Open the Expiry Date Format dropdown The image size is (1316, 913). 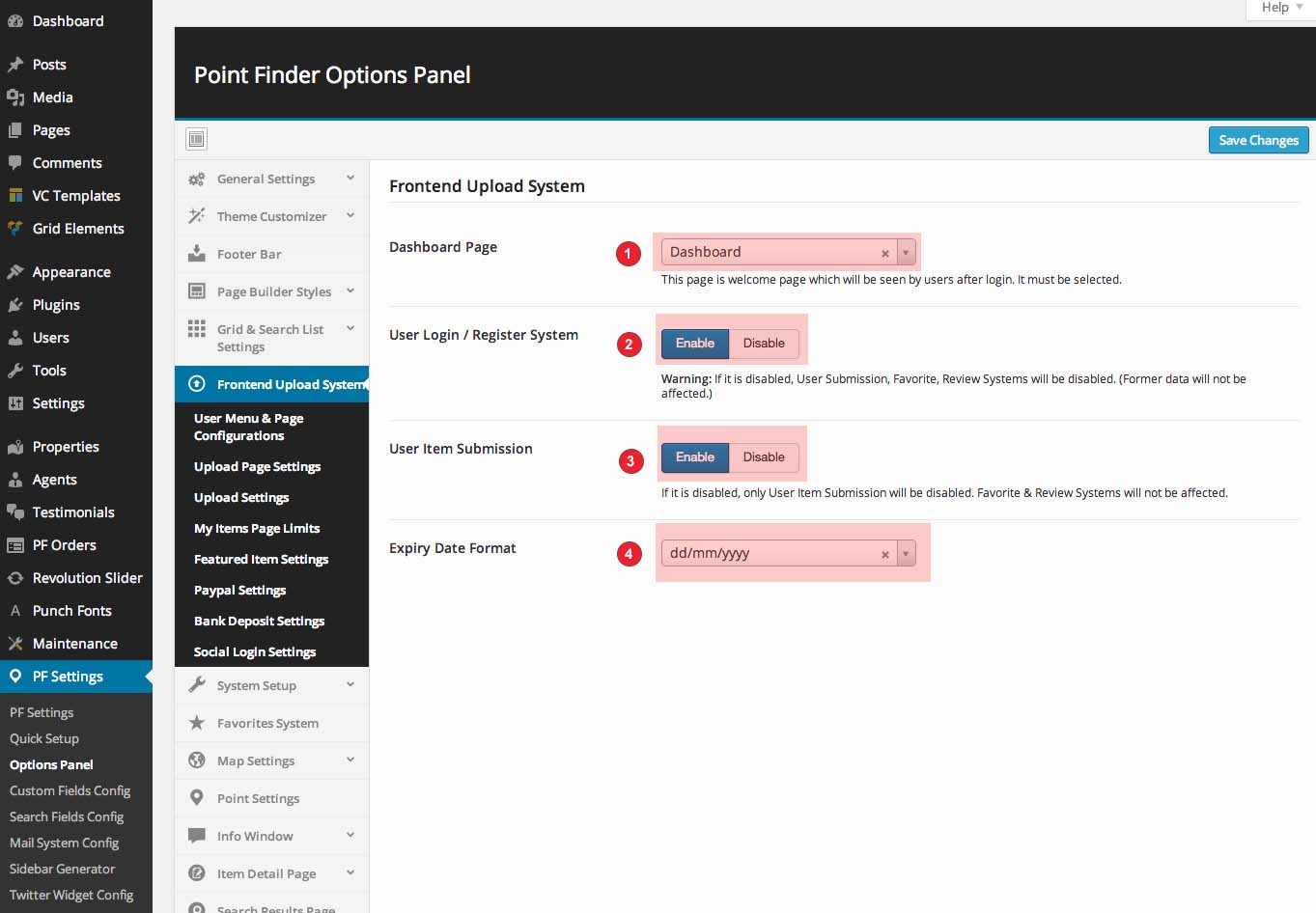click(x=906, y=554)
